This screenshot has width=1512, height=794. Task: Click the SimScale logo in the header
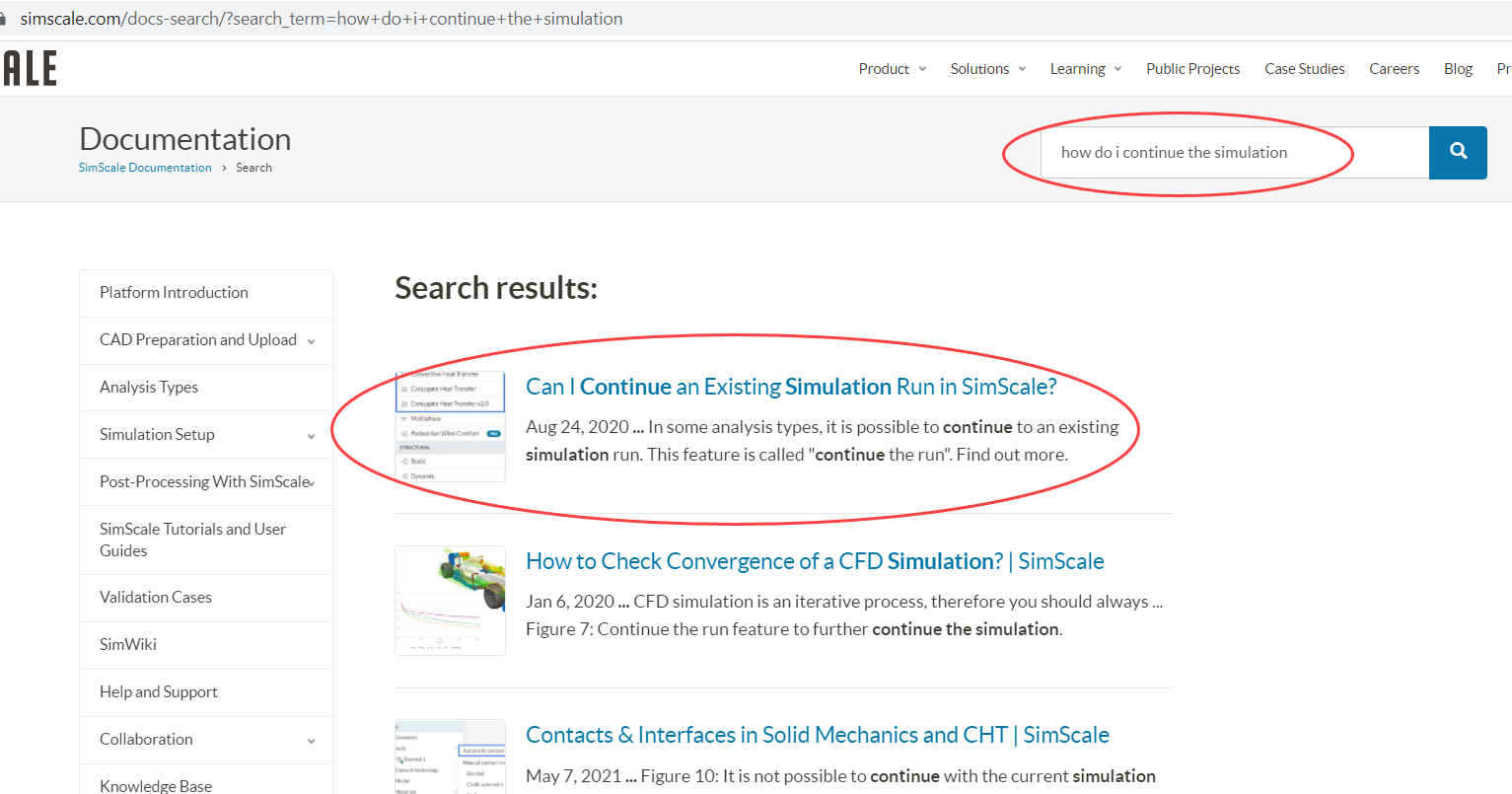[x=29, y=68]
